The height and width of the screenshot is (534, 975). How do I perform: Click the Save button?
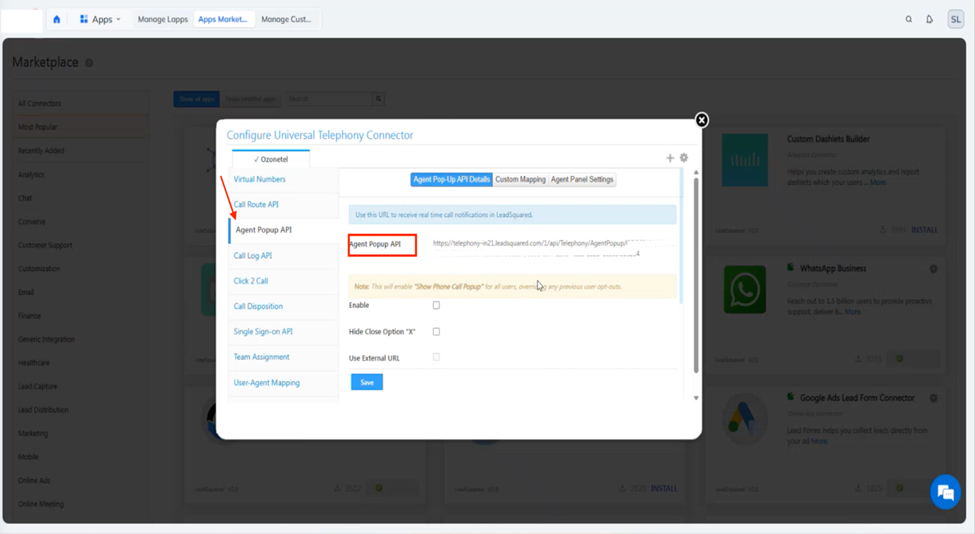[367, 382]
